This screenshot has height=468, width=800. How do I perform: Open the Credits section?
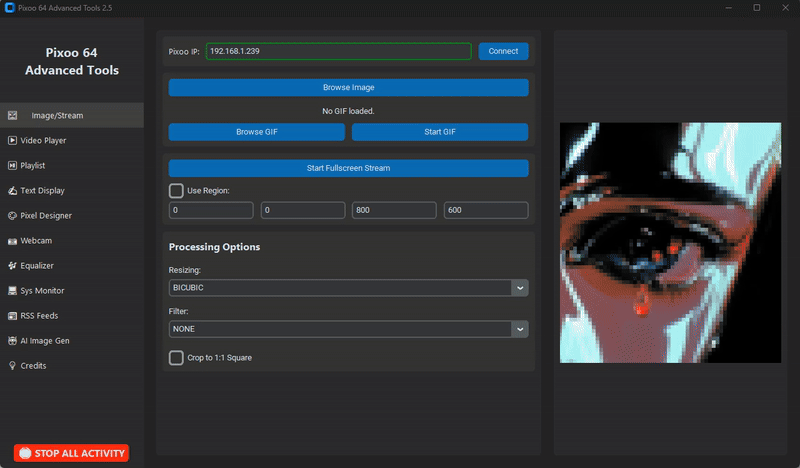[x=71, y=365]
